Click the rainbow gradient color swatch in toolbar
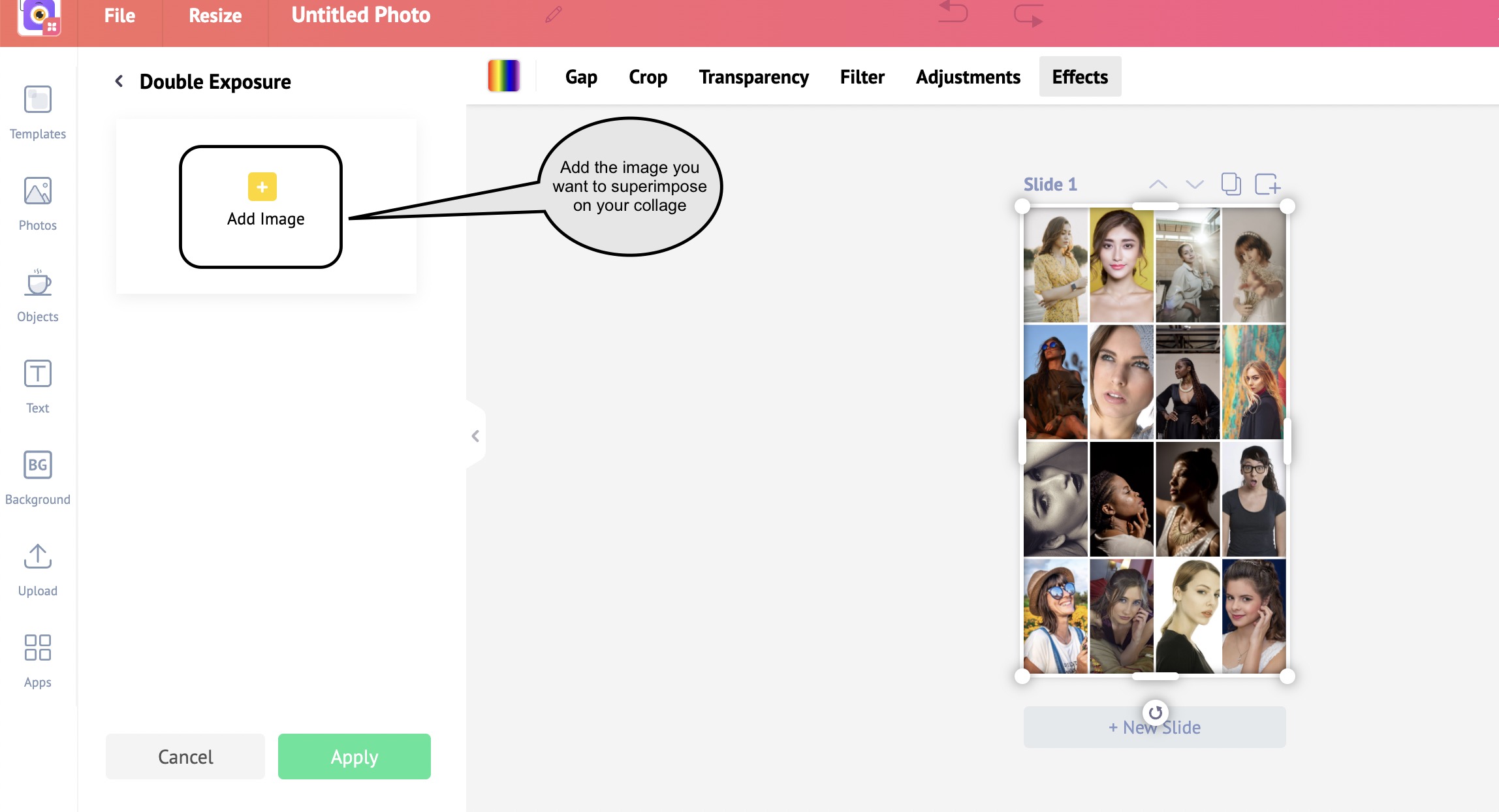This screenshot has width=1499, height=812. click(505, 76)
